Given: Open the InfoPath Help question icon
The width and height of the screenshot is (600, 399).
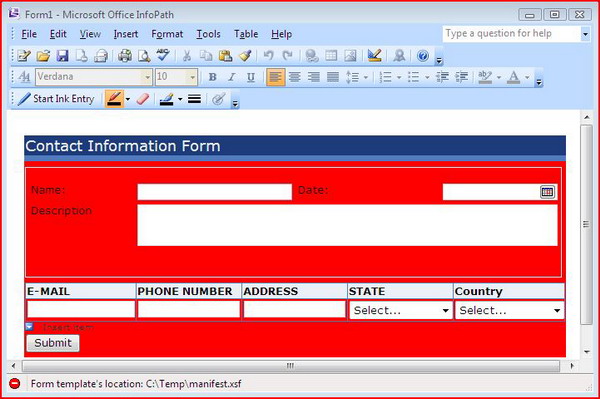Looking at the screenshot, I should pyautogui.click(x=422, y=56).
